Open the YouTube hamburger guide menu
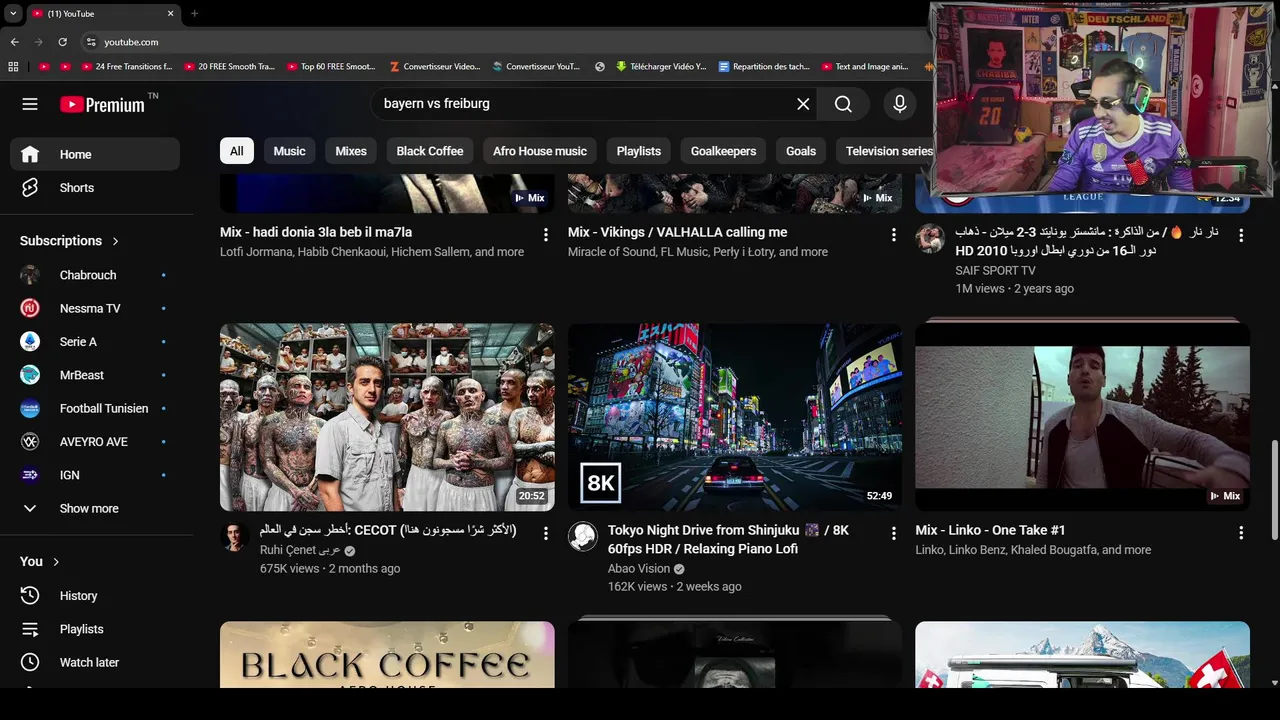This screenshot has height=720, width=1280. coord(30,104)
